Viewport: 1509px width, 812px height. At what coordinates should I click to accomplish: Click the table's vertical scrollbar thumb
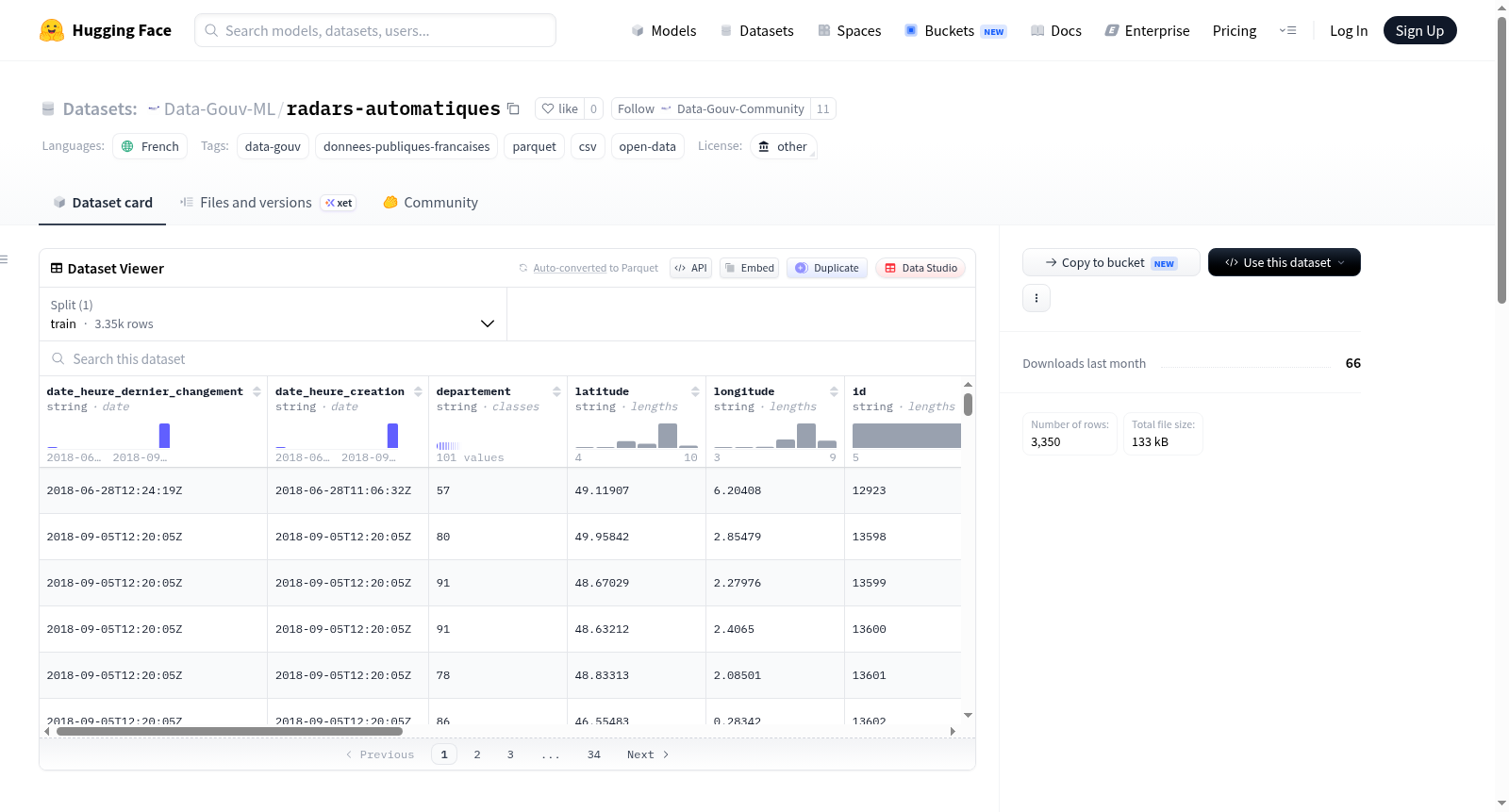click(x=968, y=405)
